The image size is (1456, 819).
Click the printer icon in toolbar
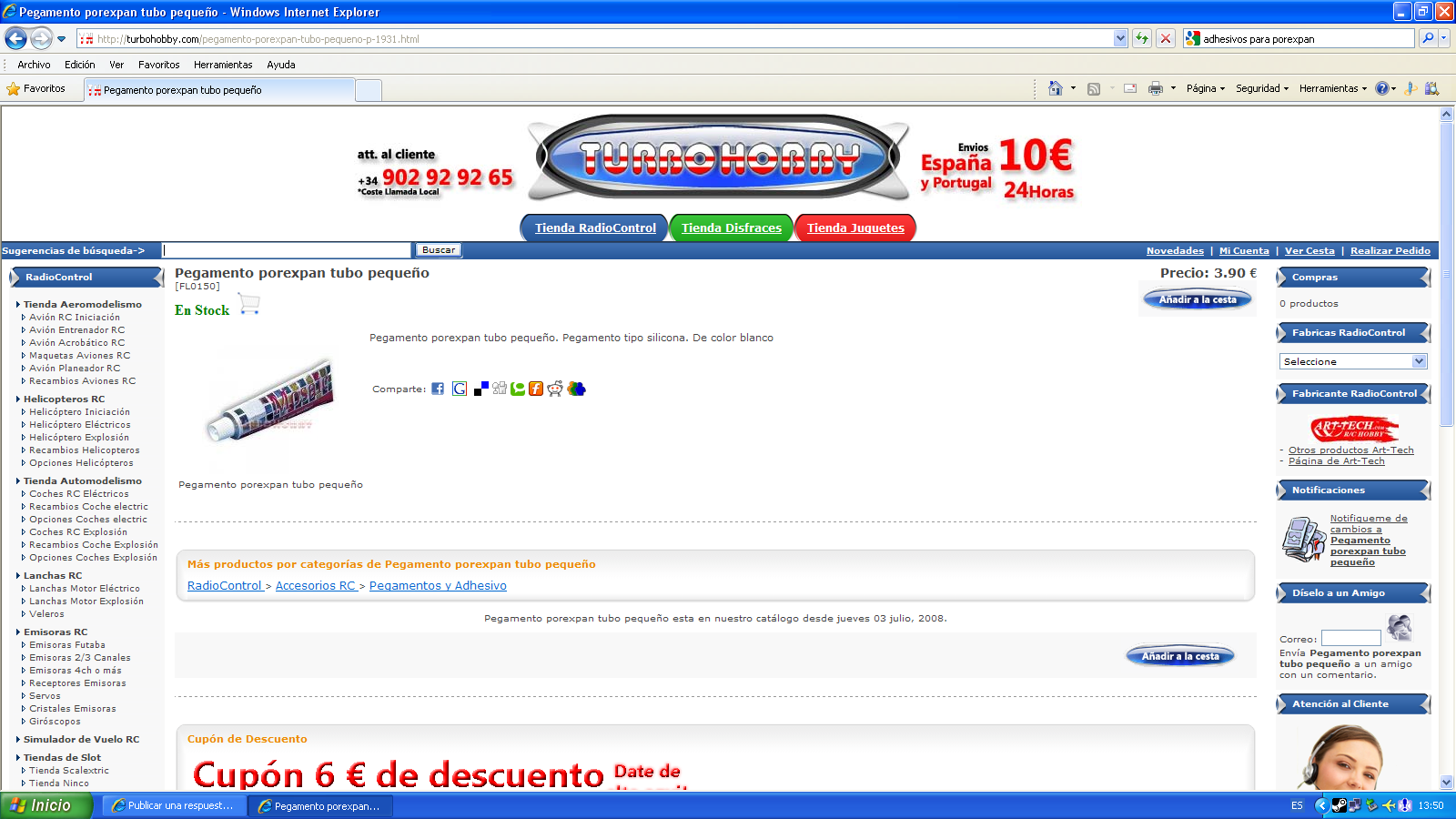point(1155,88)
